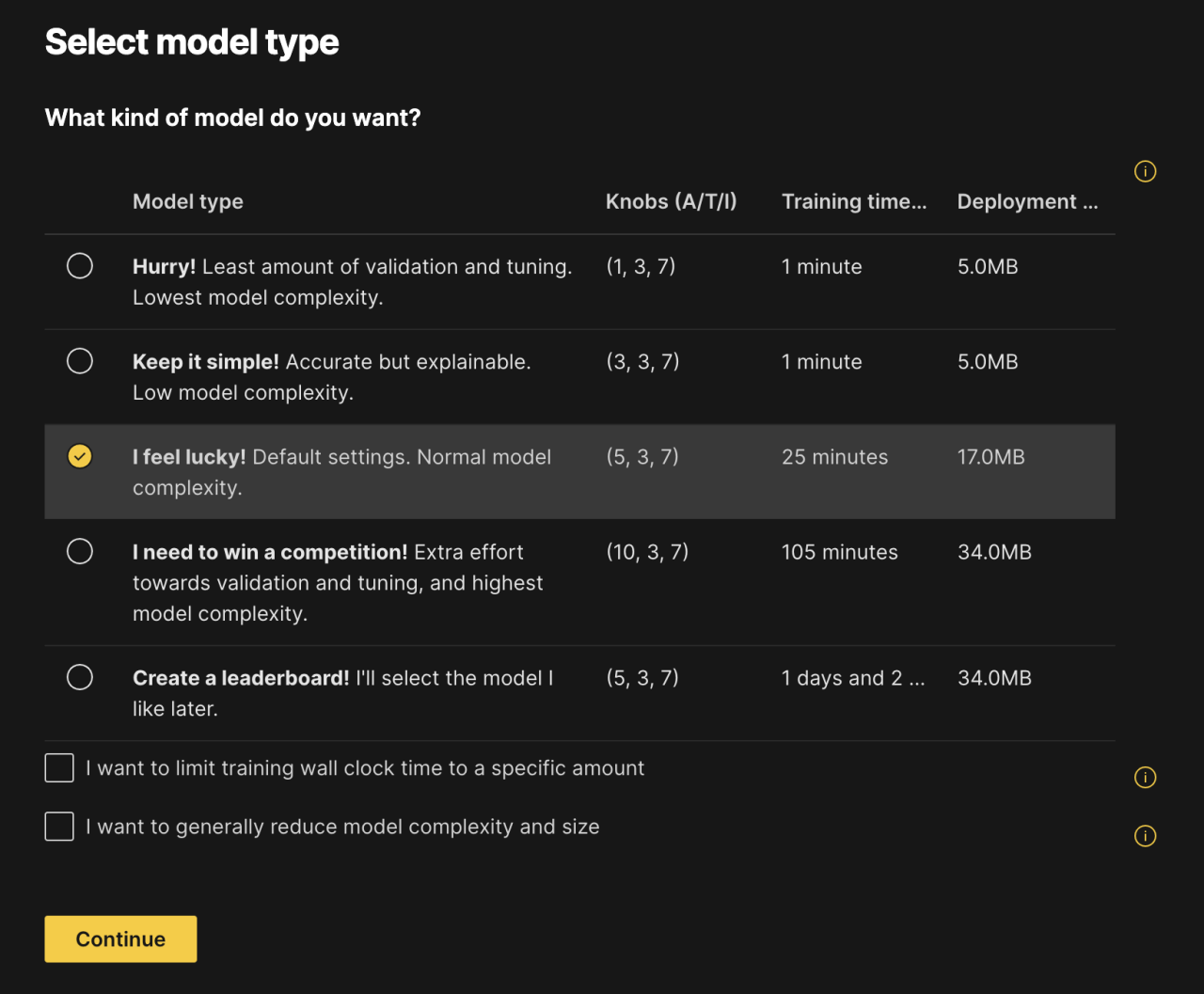Click the Select model type heading
The image size is (1204, 994).
[x=191, y=41]
